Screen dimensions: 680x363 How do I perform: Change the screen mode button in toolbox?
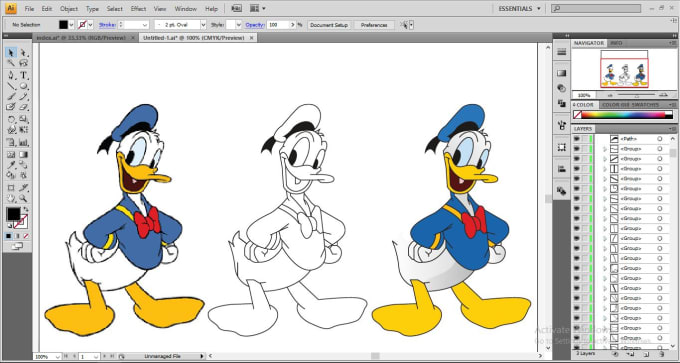17,246
